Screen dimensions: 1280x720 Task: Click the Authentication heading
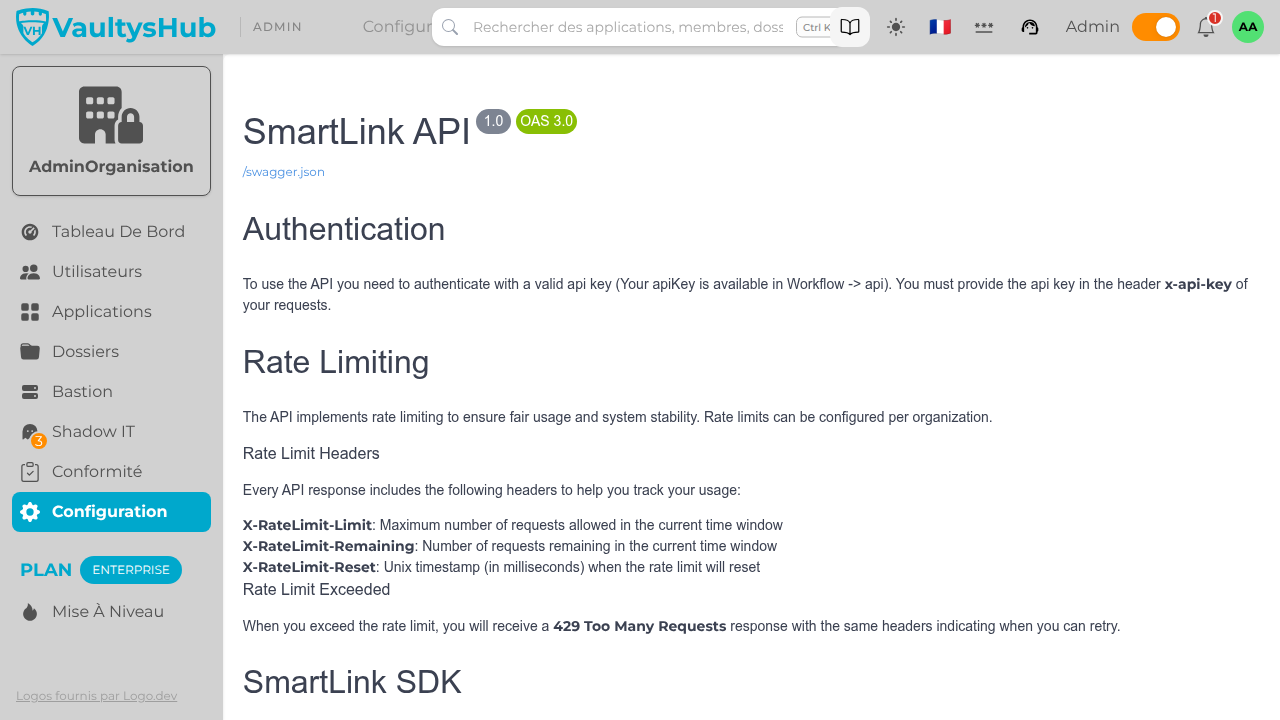click(x=344, y=229)
